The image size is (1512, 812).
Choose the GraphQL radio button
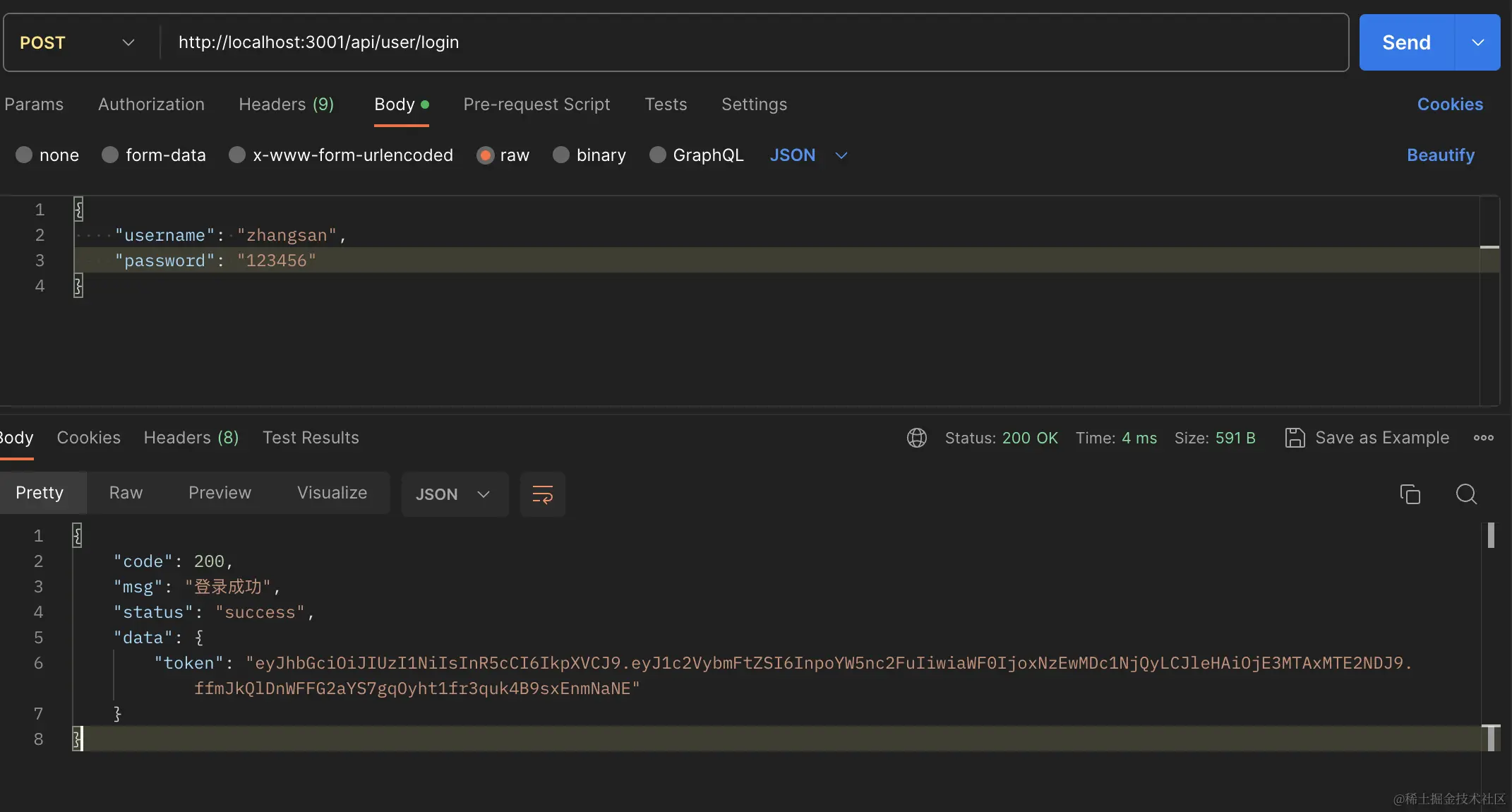point(657,155)
